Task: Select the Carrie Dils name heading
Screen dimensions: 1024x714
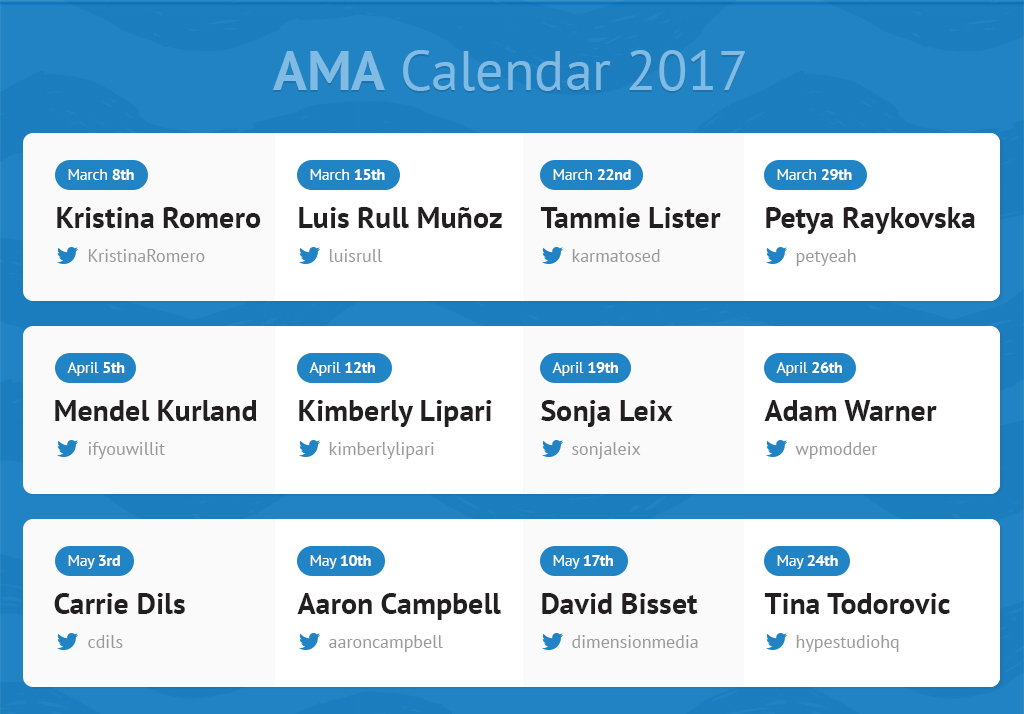Action: click(x=120, y=604)
